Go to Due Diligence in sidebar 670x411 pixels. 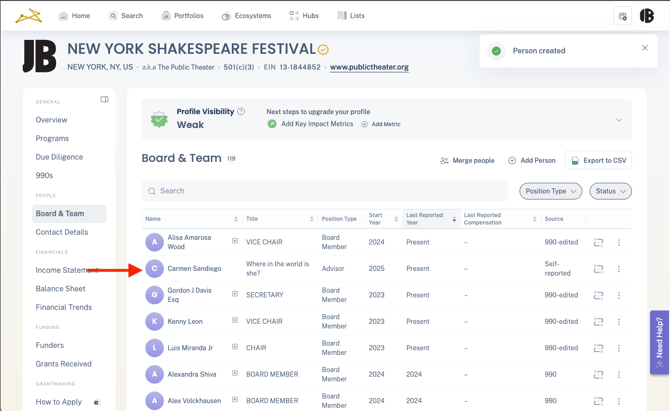(59, 157)
